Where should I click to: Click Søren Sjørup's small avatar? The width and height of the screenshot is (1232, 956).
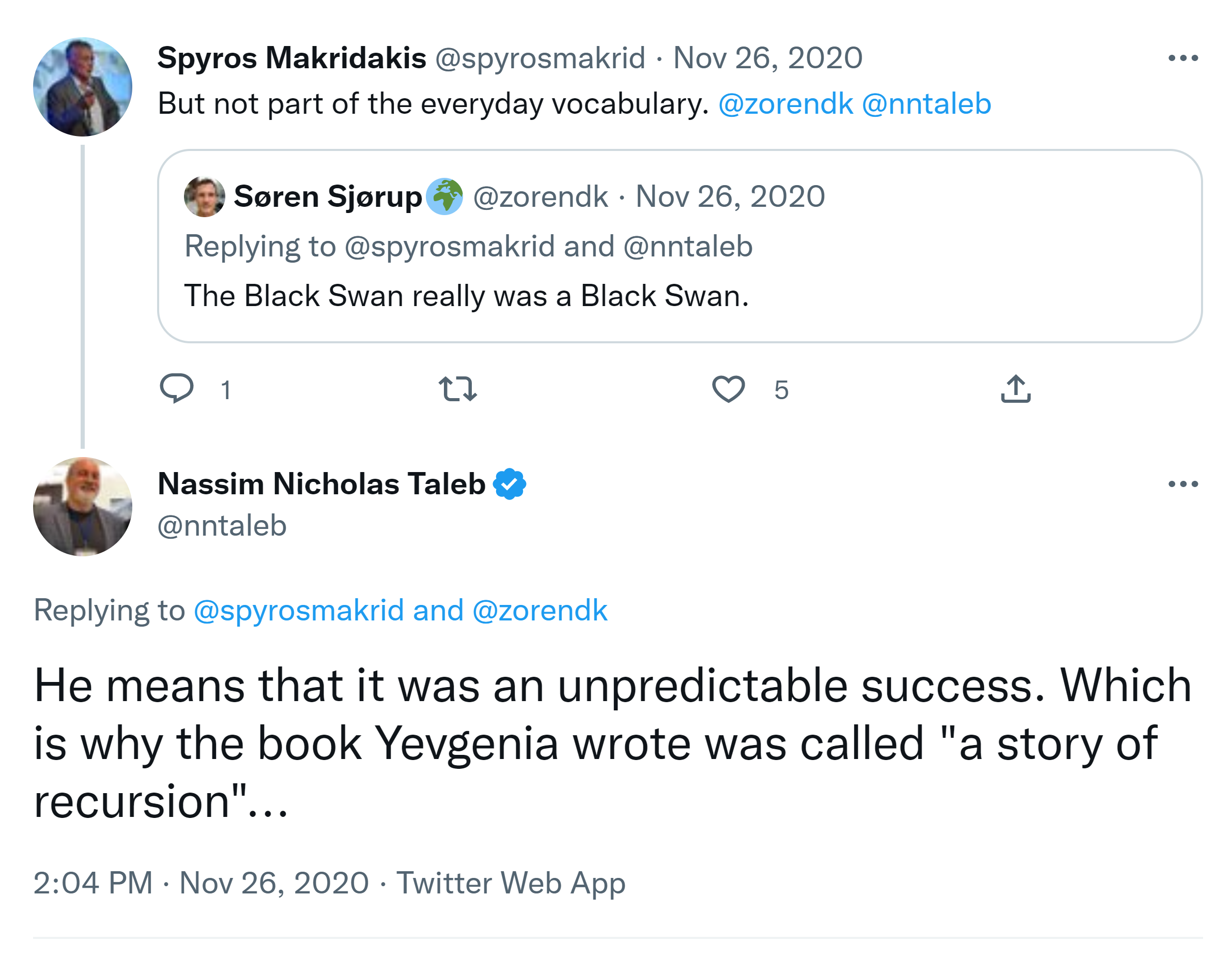coord(204,197)
